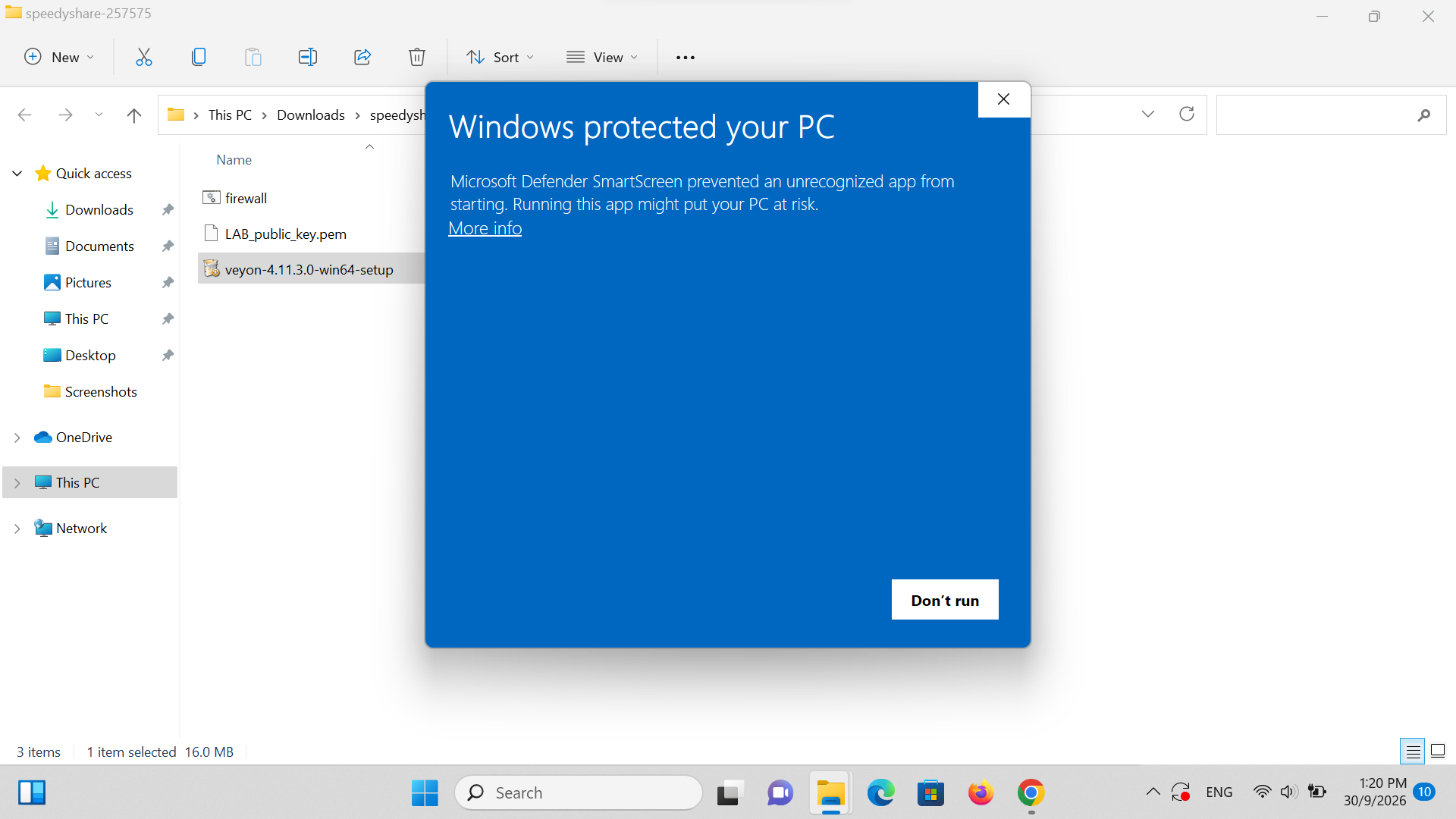Open Google Chrome on taskbar
1456x819 pixels.
pos(1031,793)
